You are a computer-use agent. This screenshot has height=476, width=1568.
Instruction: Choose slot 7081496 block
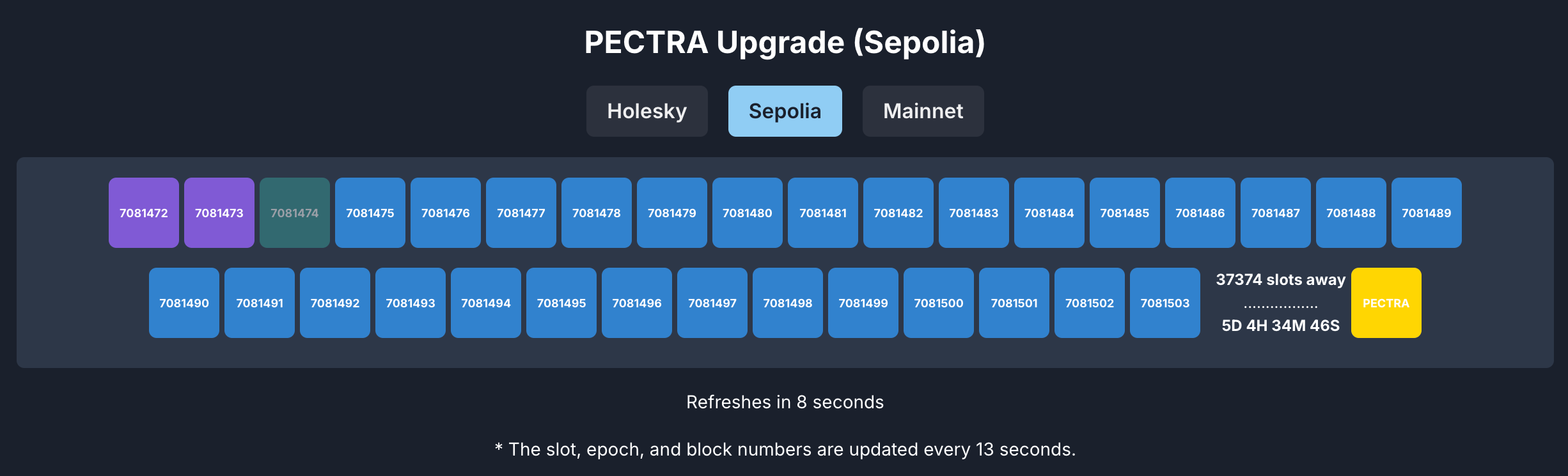click(x=637, y=303)
